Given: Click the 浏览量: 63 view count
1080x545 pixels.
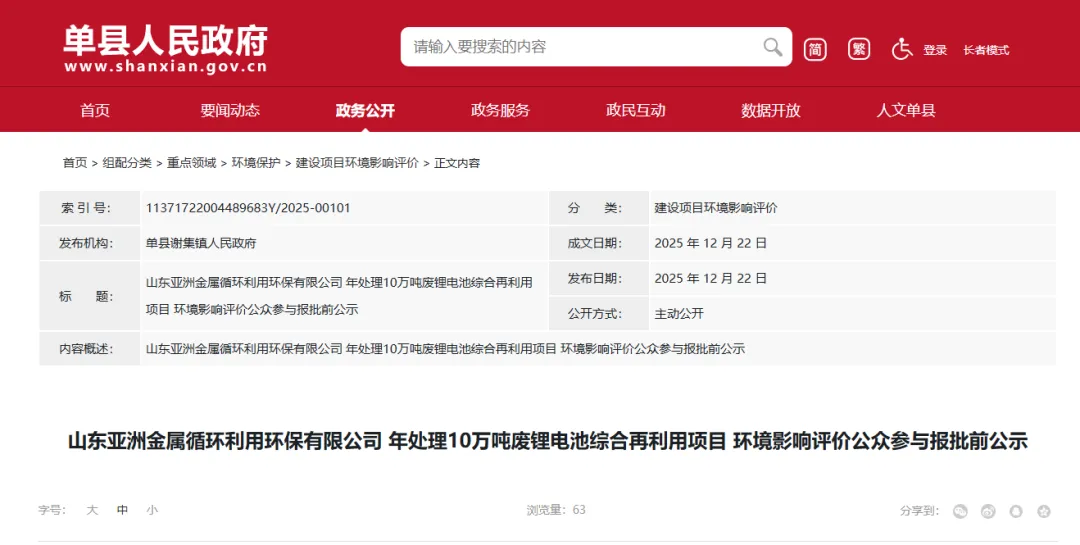Looking at the screenshot, I should pyautogui.click(x=556, y=511).
